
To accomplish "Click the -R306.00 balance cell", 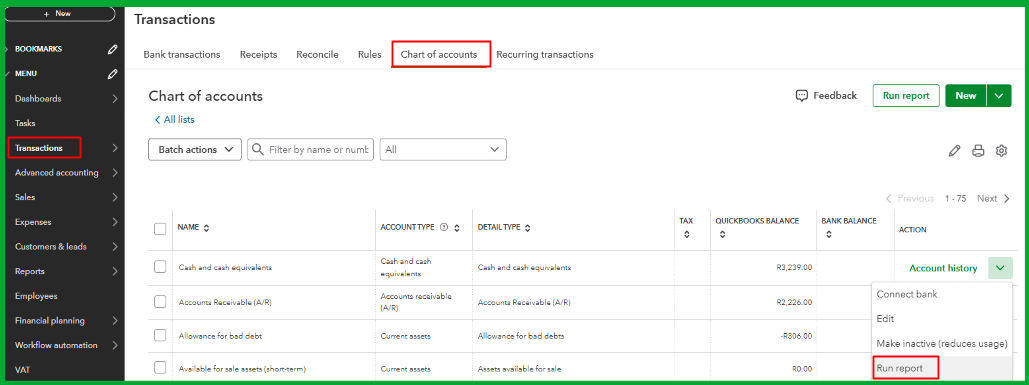I will pyautogui.click(x=795, y=336).
